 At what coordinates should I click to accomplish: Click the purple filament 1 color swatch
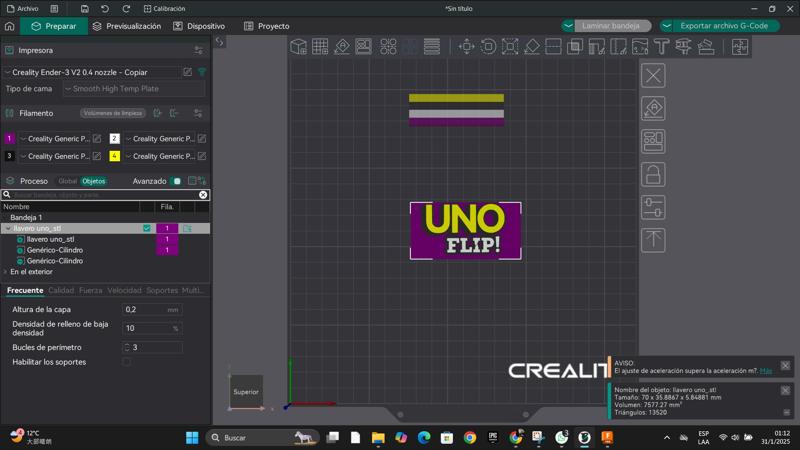[x=9, y=138]
